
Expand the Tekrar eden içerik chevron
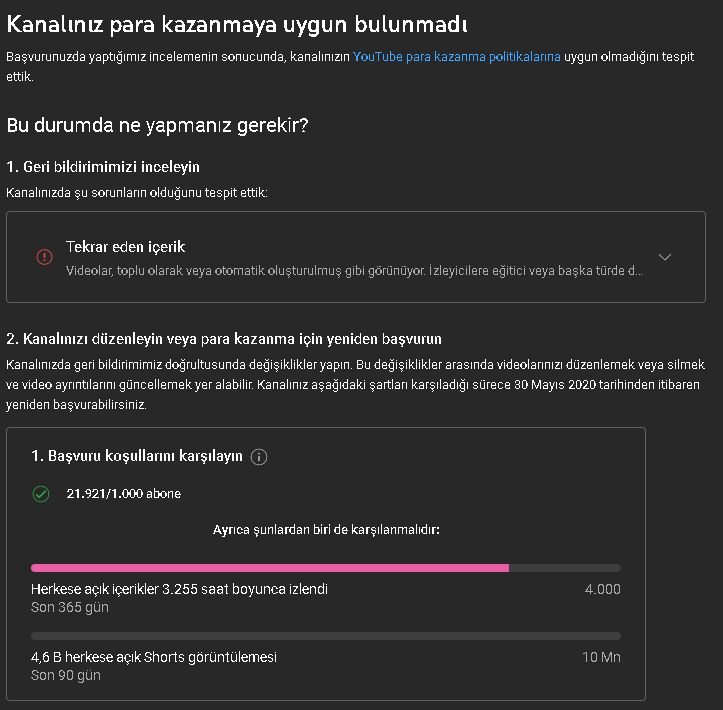pos(664,257)
